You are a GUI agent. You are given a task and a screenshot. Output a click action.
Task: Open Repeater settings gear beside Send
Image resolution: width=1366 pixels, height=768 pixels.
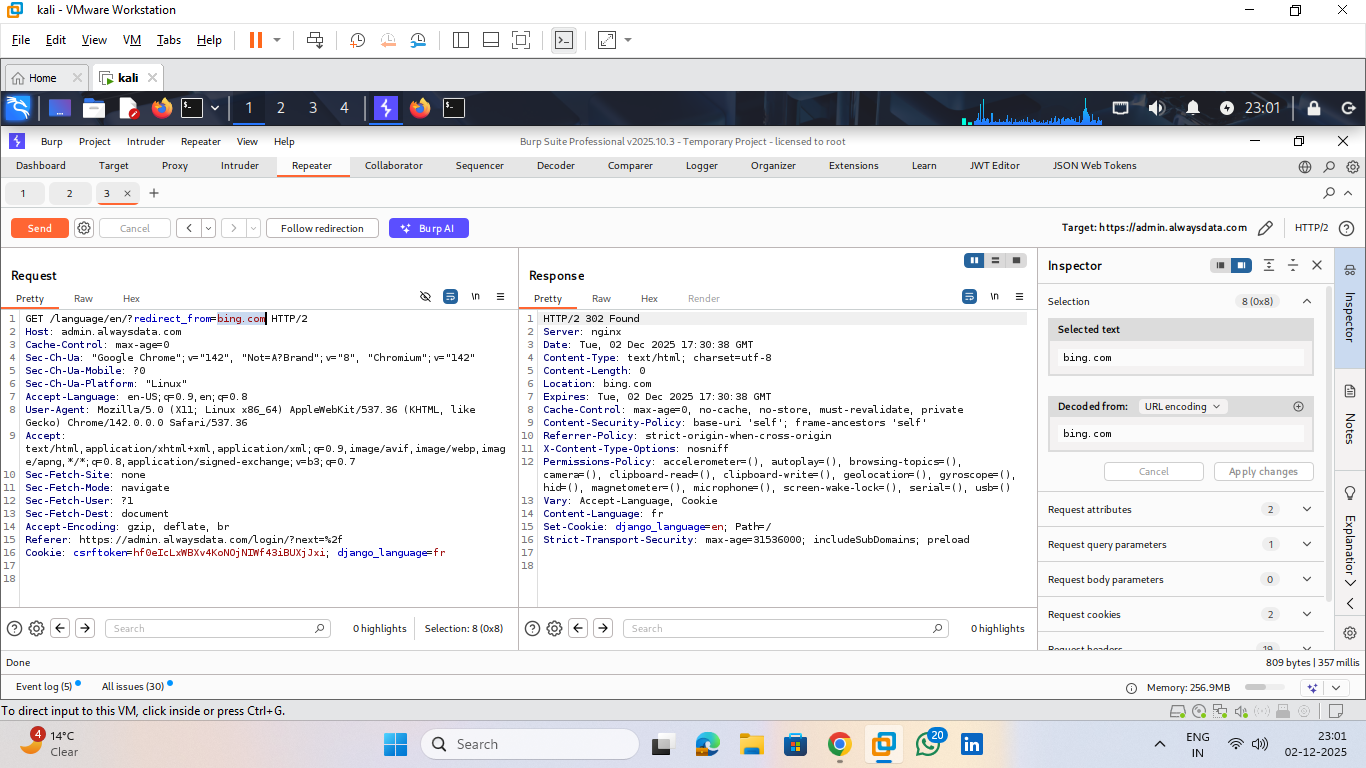[84, 228]
